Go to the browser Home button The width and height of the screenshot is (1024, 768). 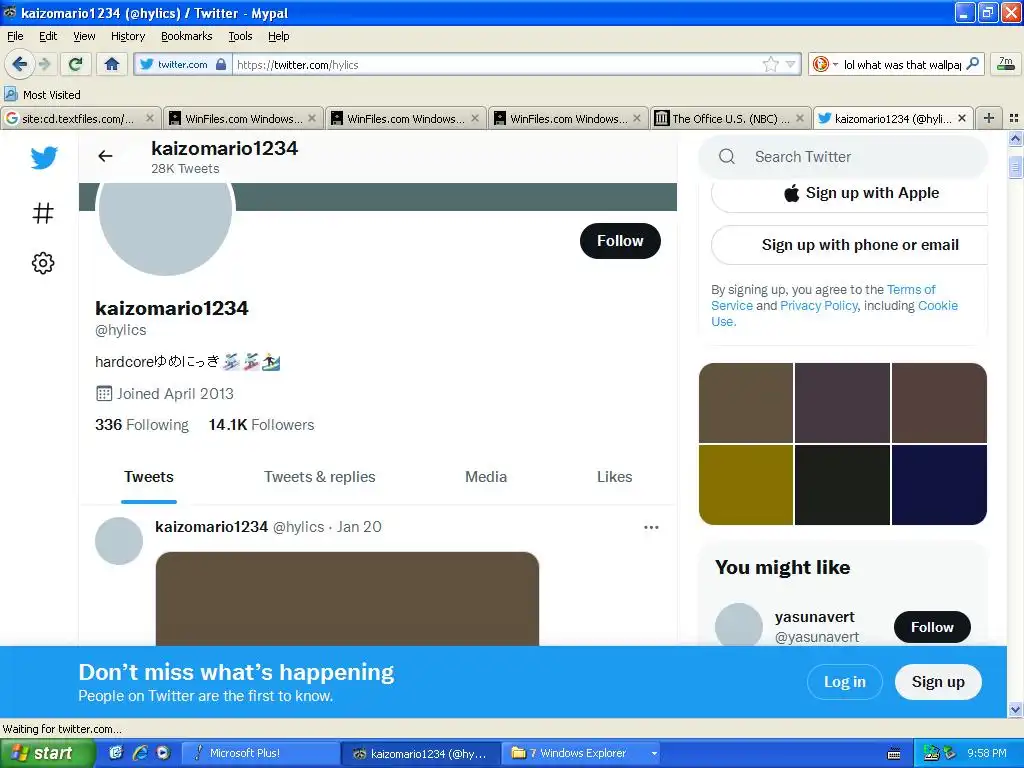(x=112, y=64)
